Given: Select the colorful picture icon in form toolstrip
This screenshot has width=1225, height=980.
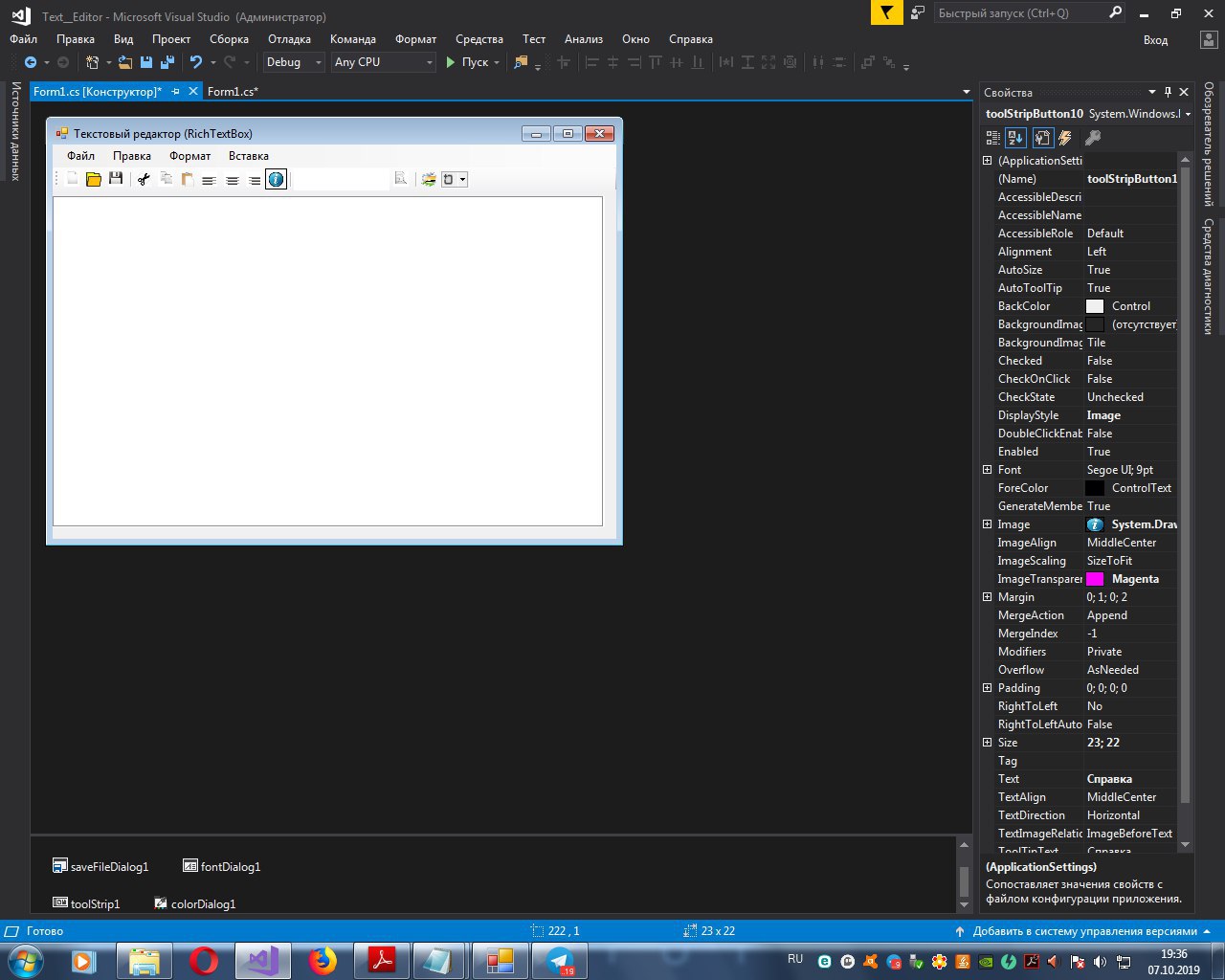Looking at the screenshot, I should tap(429, 179).
